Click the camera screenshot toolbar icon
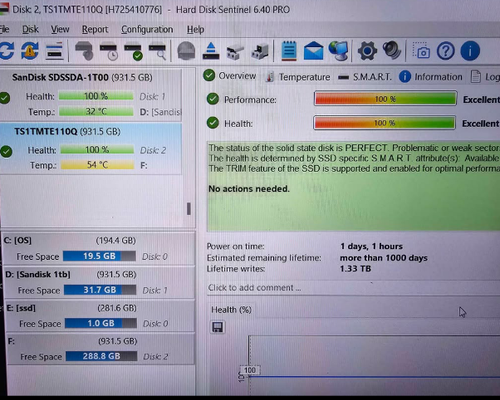The image size is (500, 400). click(421, 51)
